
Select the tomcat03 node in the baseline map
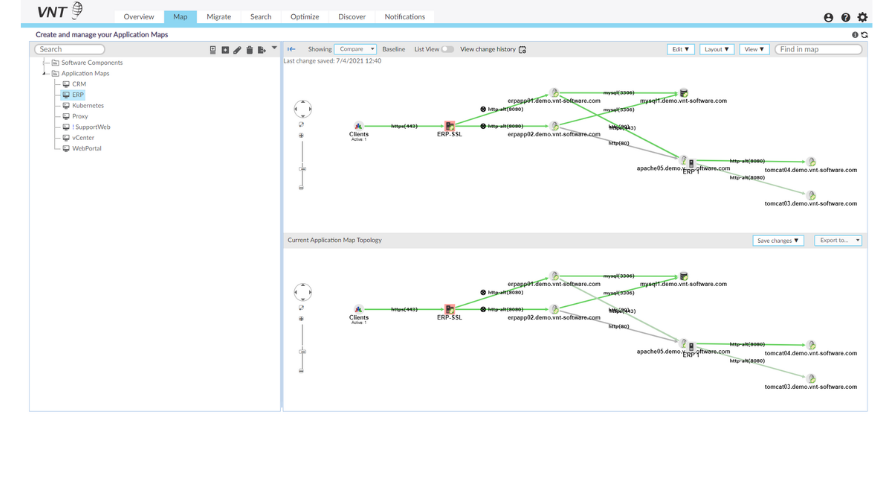812,195
